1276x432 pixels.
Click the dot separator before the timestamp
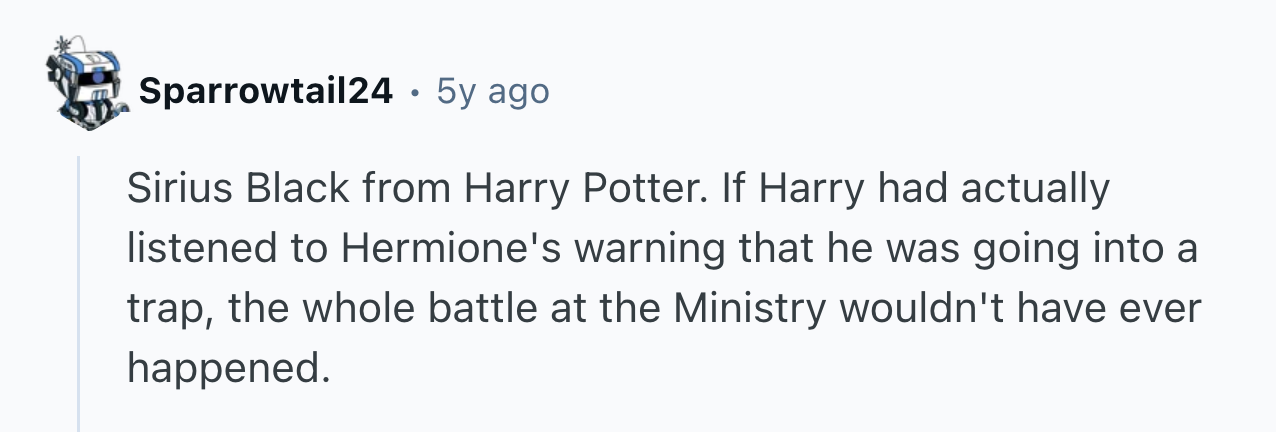point(414,92)
